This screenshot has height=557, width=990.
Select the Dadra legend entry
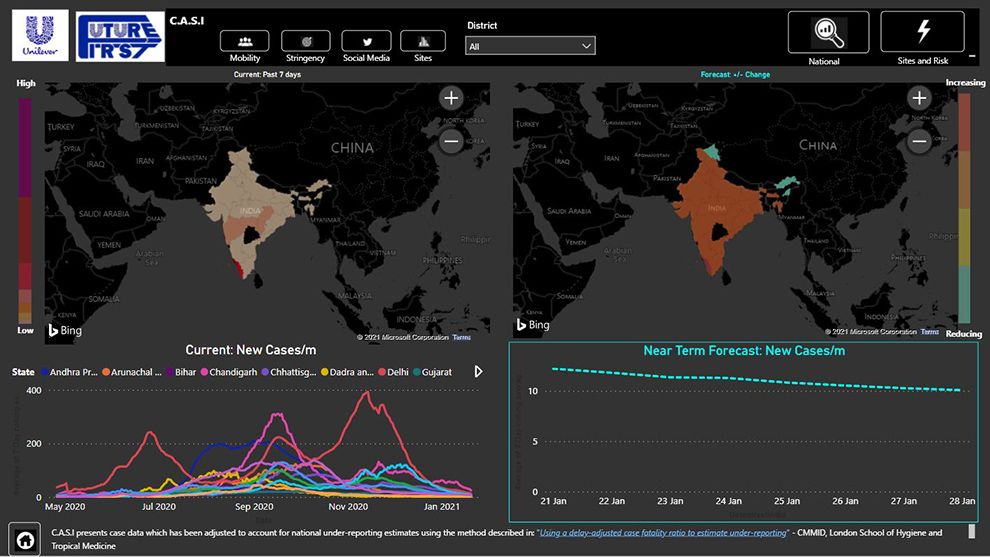[x=347, y=372]
